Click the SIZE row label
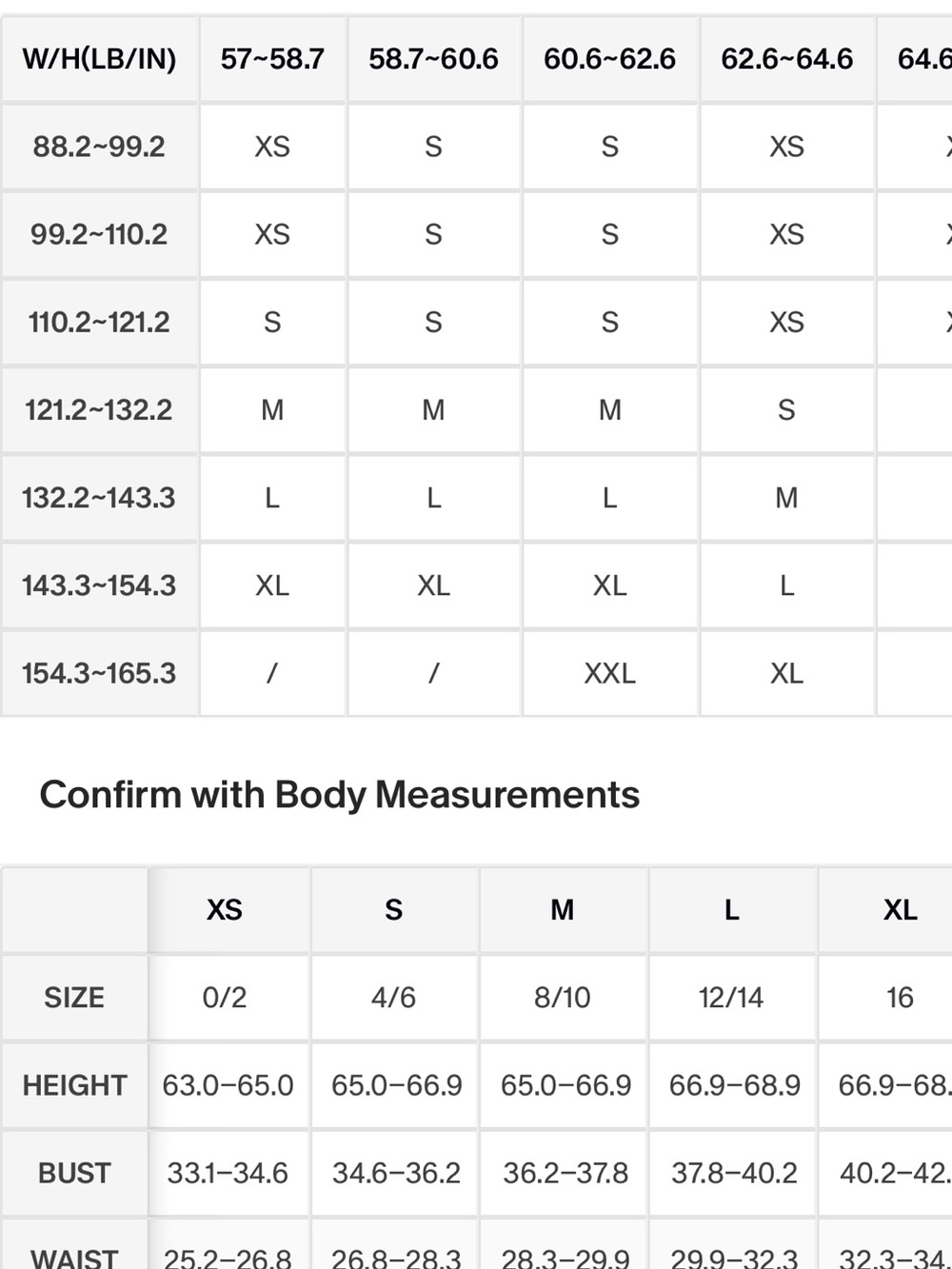The image size is (952, 1269). pyautogui.click(x=74, y=998)
